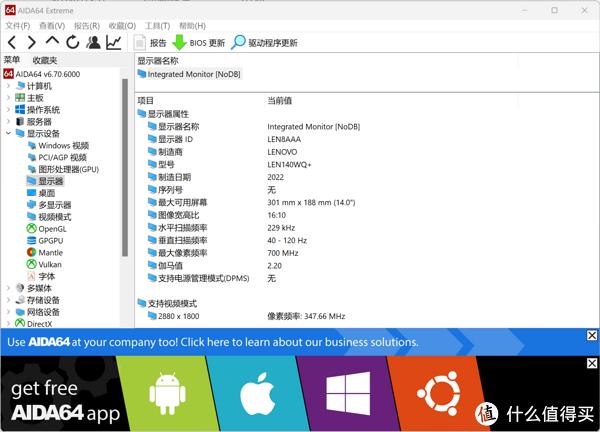Click the Android app icon in banner
600x432 pixels.
coord(167,393)
